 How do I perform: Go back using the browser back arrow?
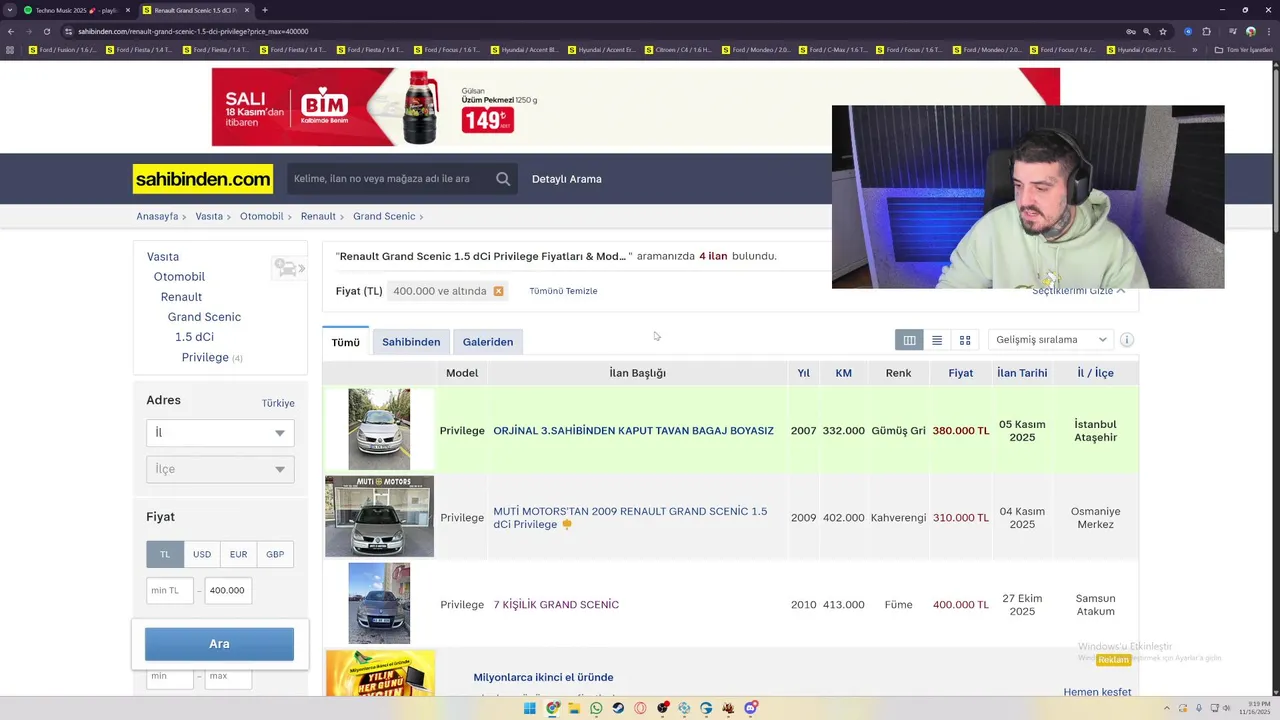click(11, 31)
